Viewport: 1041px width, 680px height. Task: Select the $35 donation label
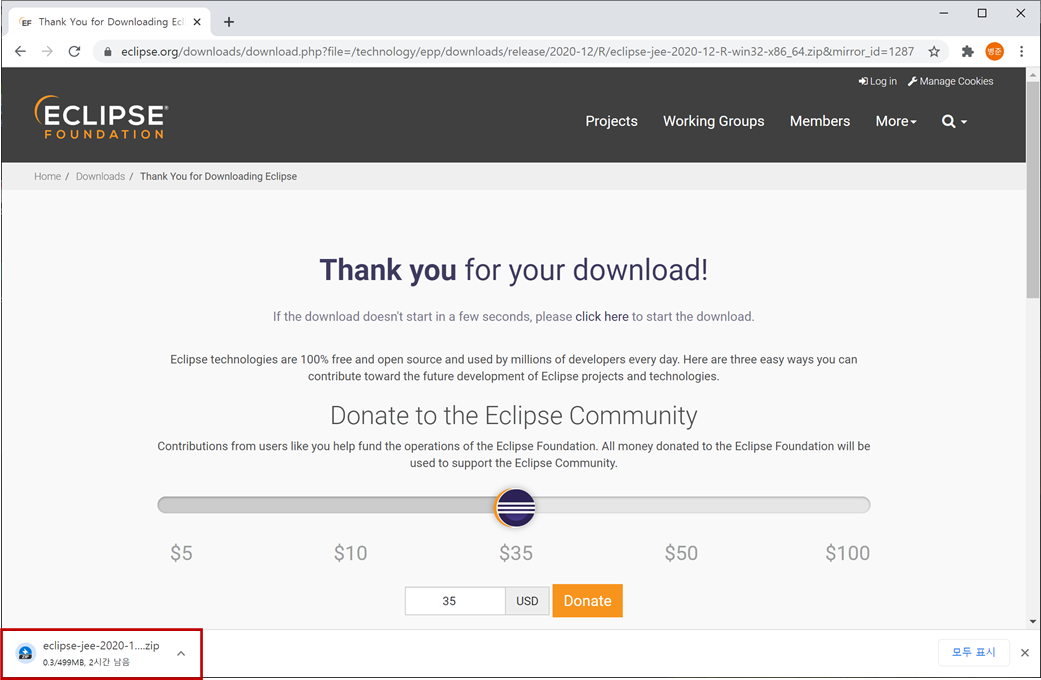[x=516, y=552]
